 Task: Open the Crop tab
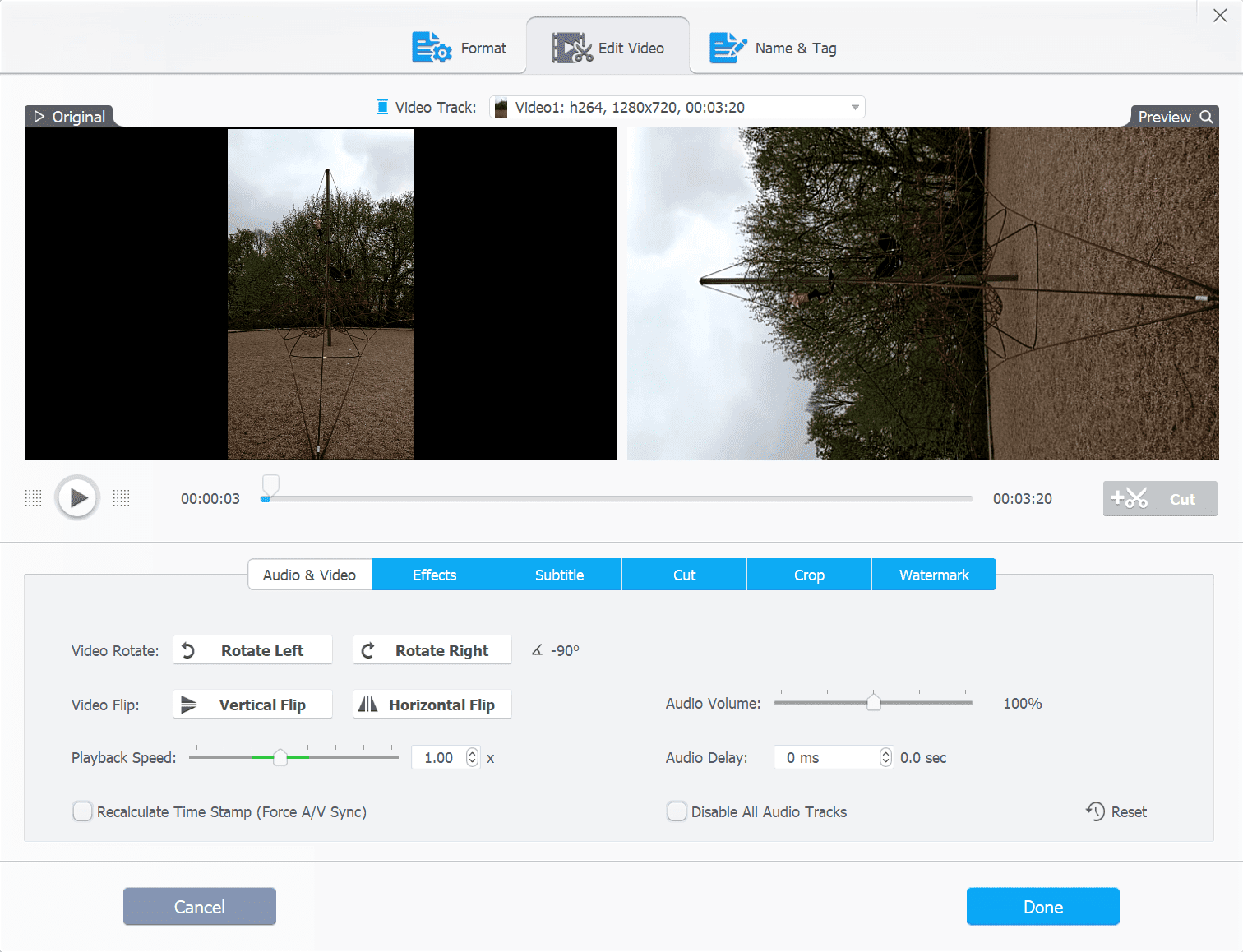809,575
